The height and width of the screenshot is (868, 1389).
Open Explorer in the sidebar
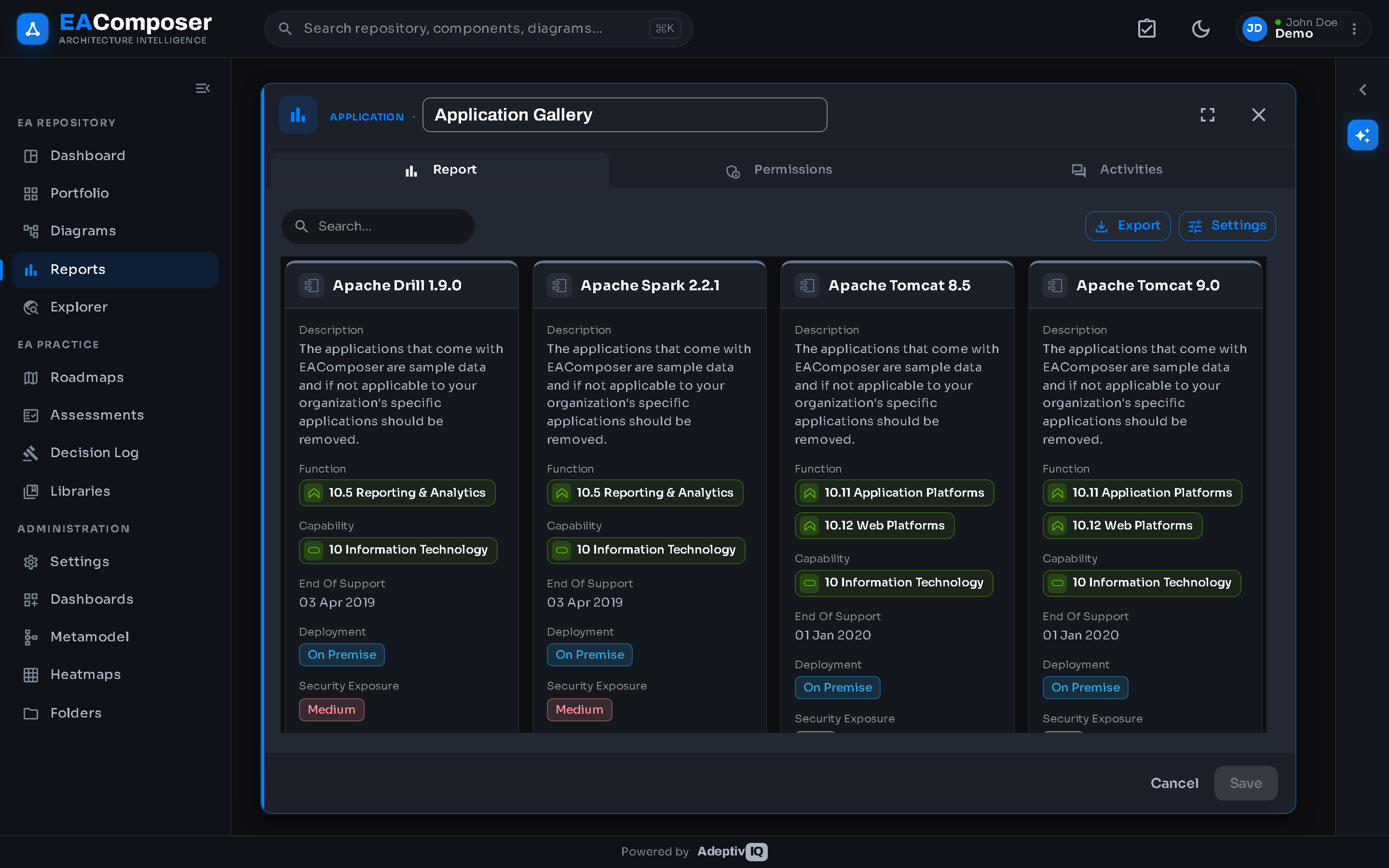click(115, 307)
